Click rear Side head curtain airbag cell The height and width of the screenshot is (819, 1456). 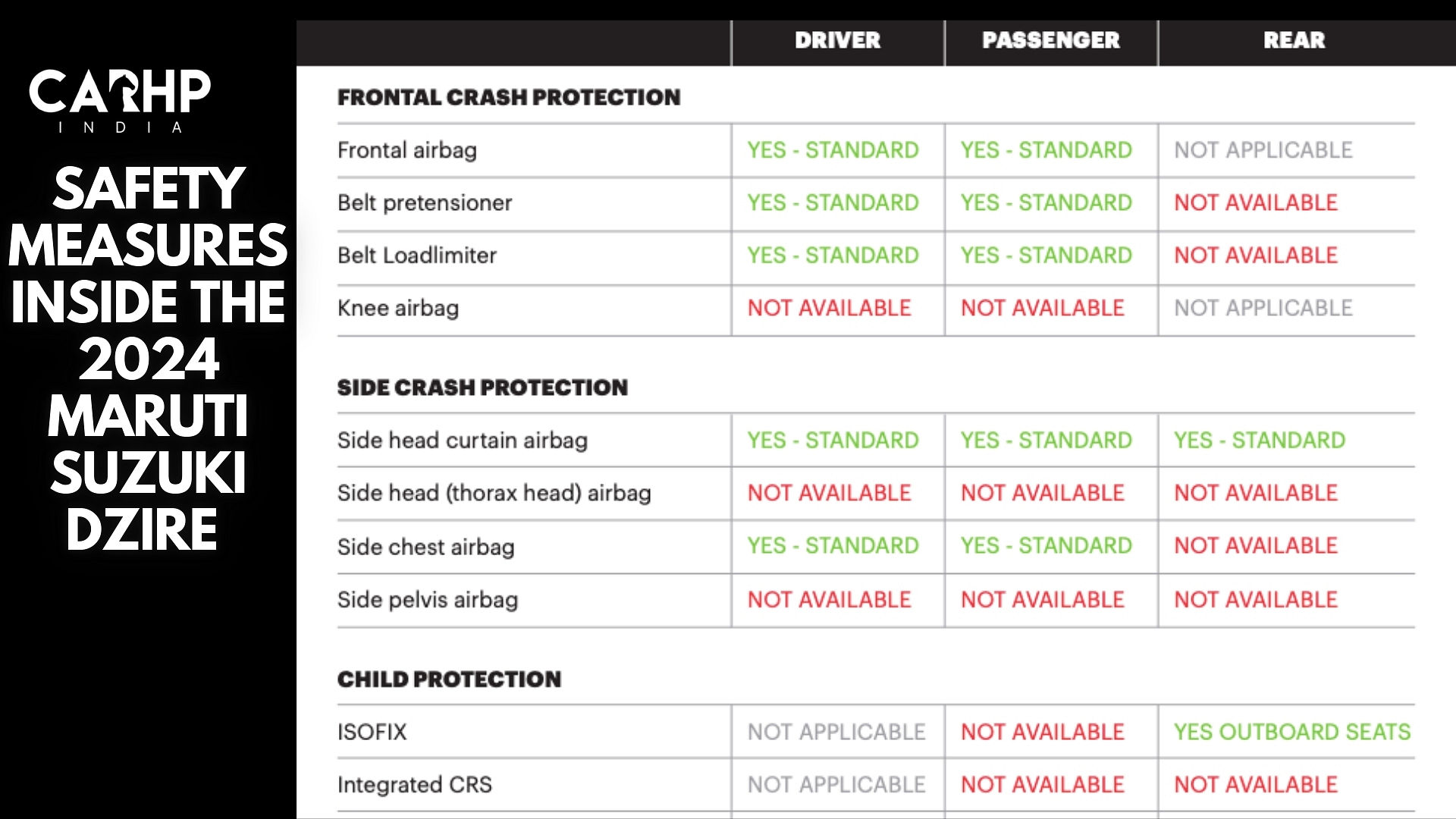coord(1260,440)
